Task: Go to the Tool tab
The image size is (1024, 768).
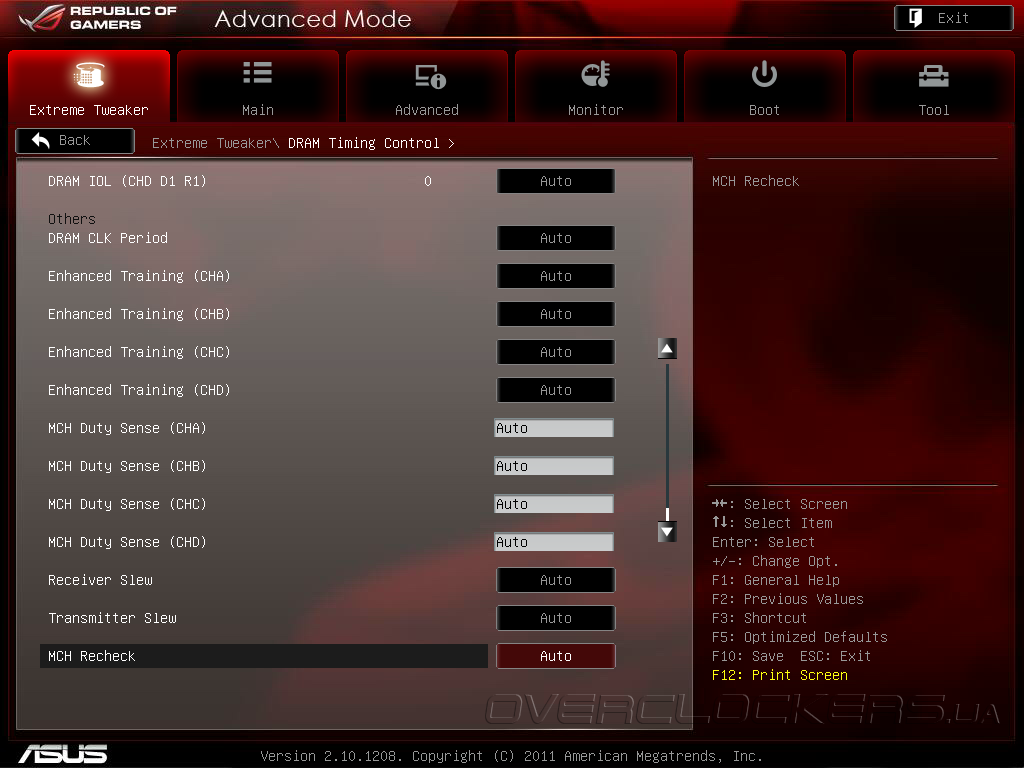Action: click(934, 86)
